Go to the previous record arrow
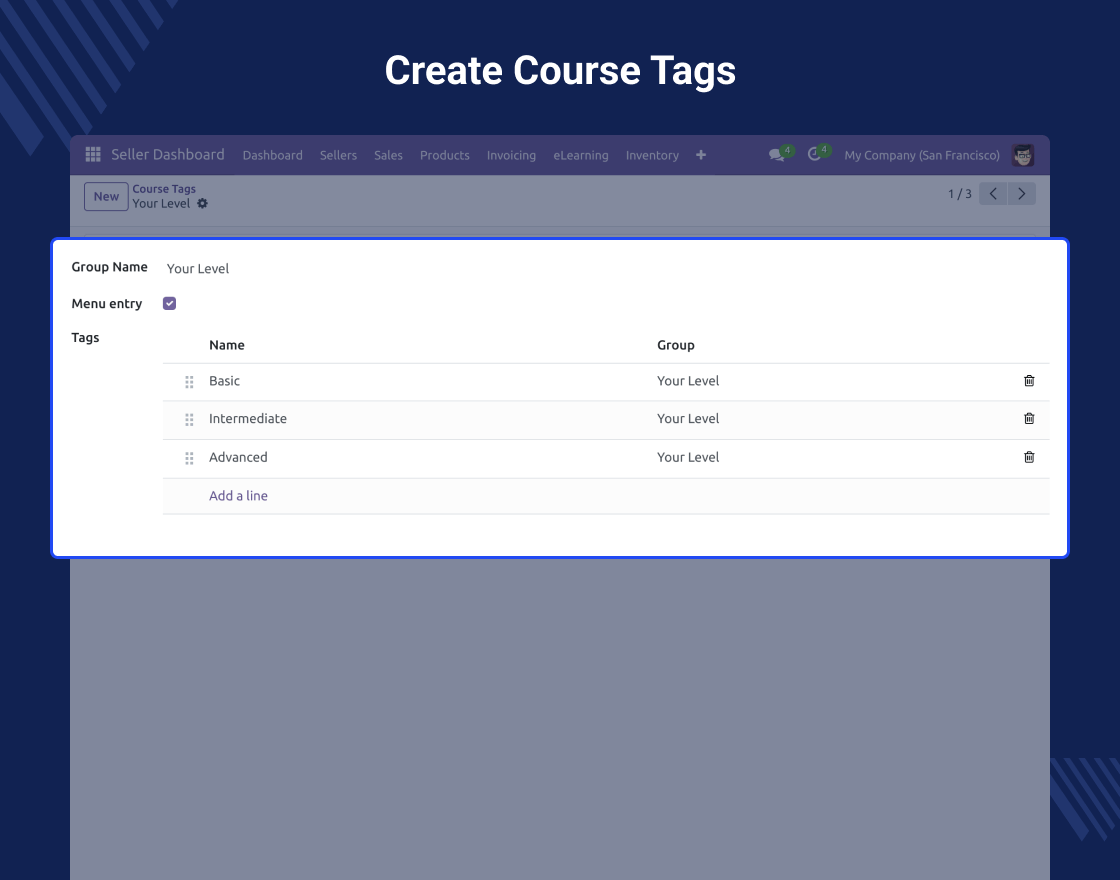Screen dimensions: 1120x880 (x=993, y=194)
